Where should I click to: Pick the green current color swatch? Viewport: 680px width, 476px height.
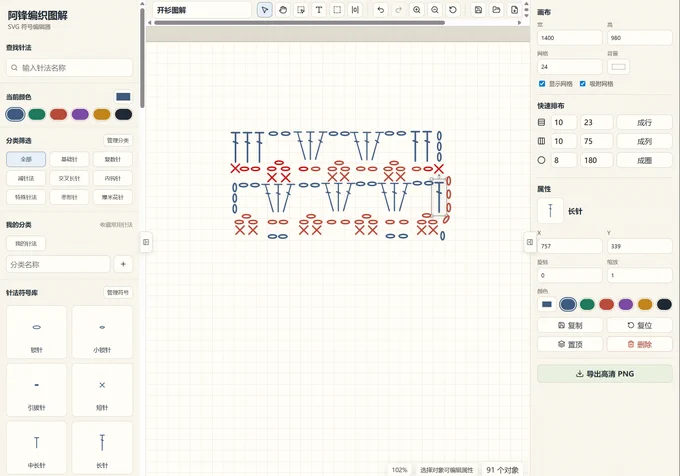tap(37, 114)
